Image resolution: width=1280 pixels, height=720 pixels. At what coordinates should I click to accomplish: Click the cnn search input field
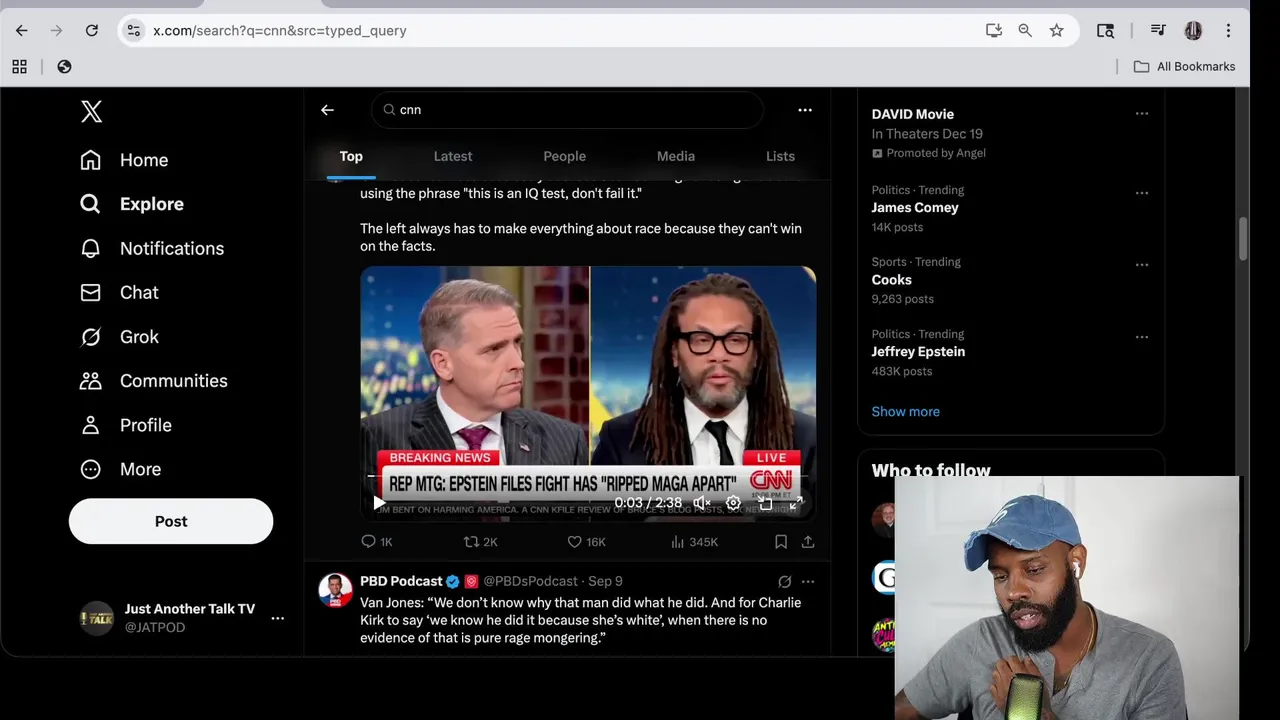(568, 110)
